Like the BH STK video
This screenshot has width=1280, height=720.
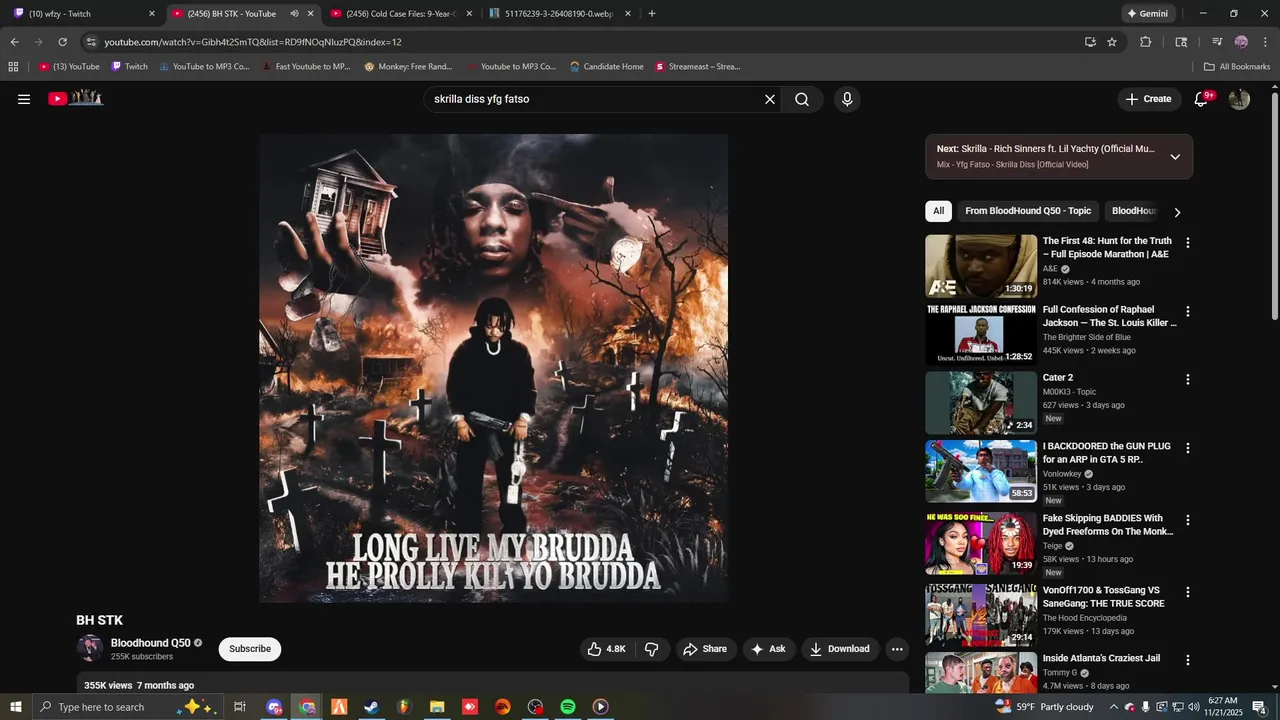click(607, 649)
